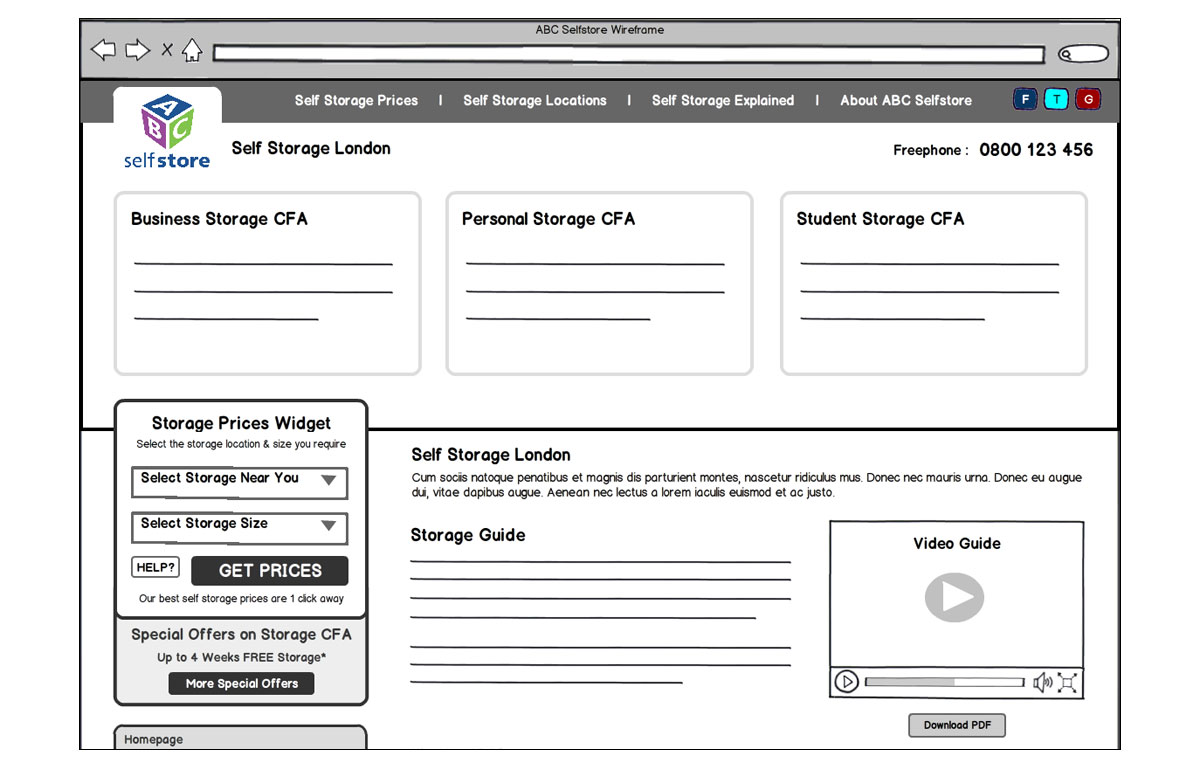The height and width of the screenshot is (768, 1200).
Task: Expand the 'Select Storage Size' dropdown
Action: click(240, 526)
